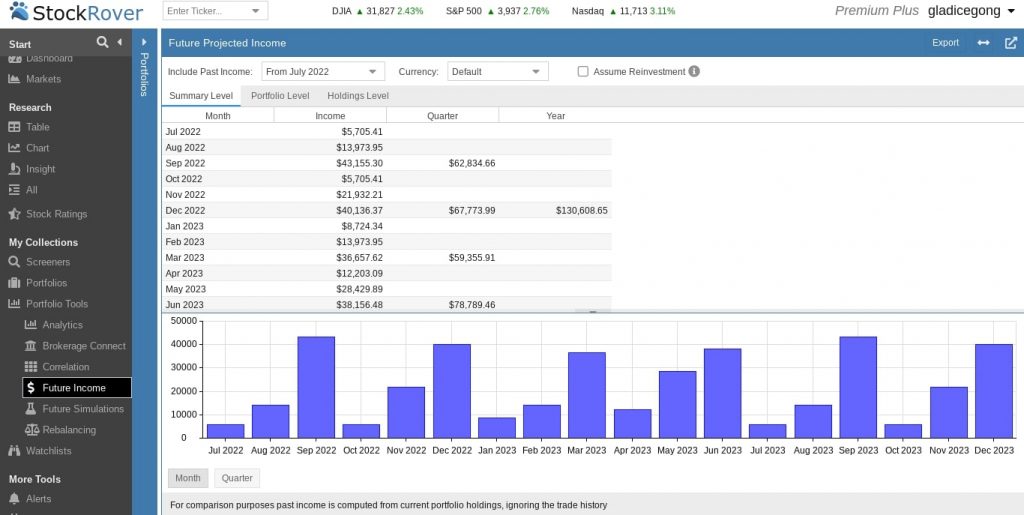Open Future Simulations flask tool

point(82,409)
